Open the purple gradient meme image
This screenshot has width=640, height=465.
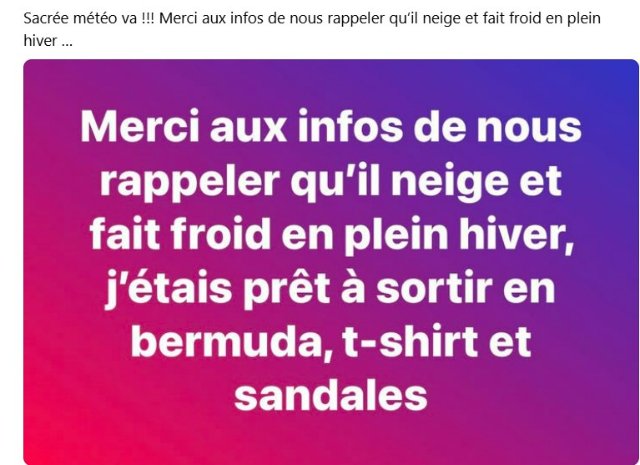[331, 262]
